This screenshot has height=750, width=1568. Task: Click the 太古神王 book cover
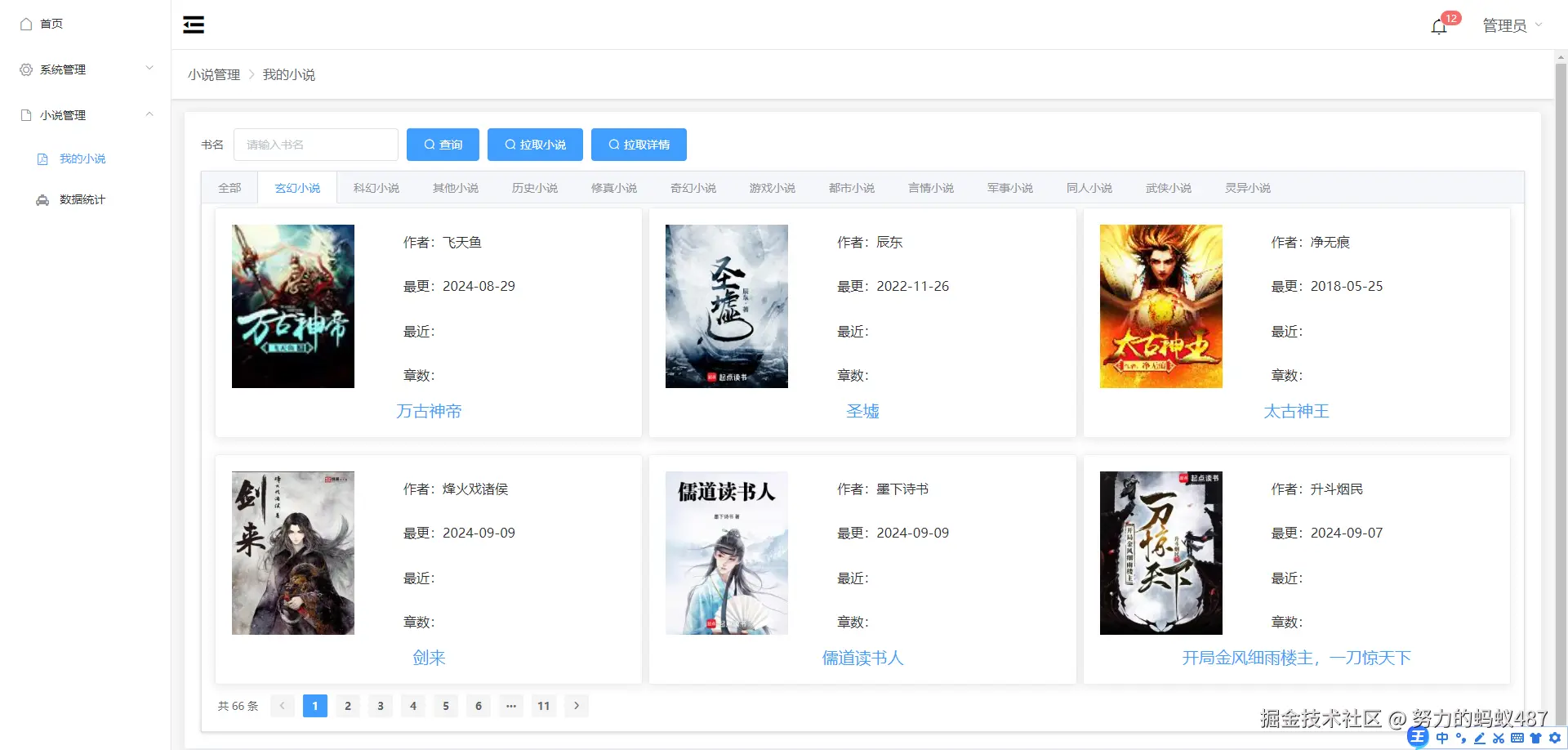click(1161, 306)
